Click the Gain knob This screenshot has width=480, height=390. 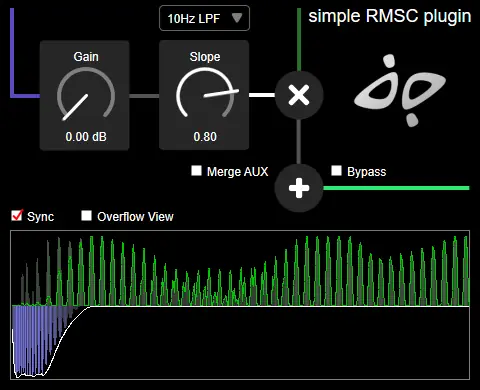click(86, 95)
